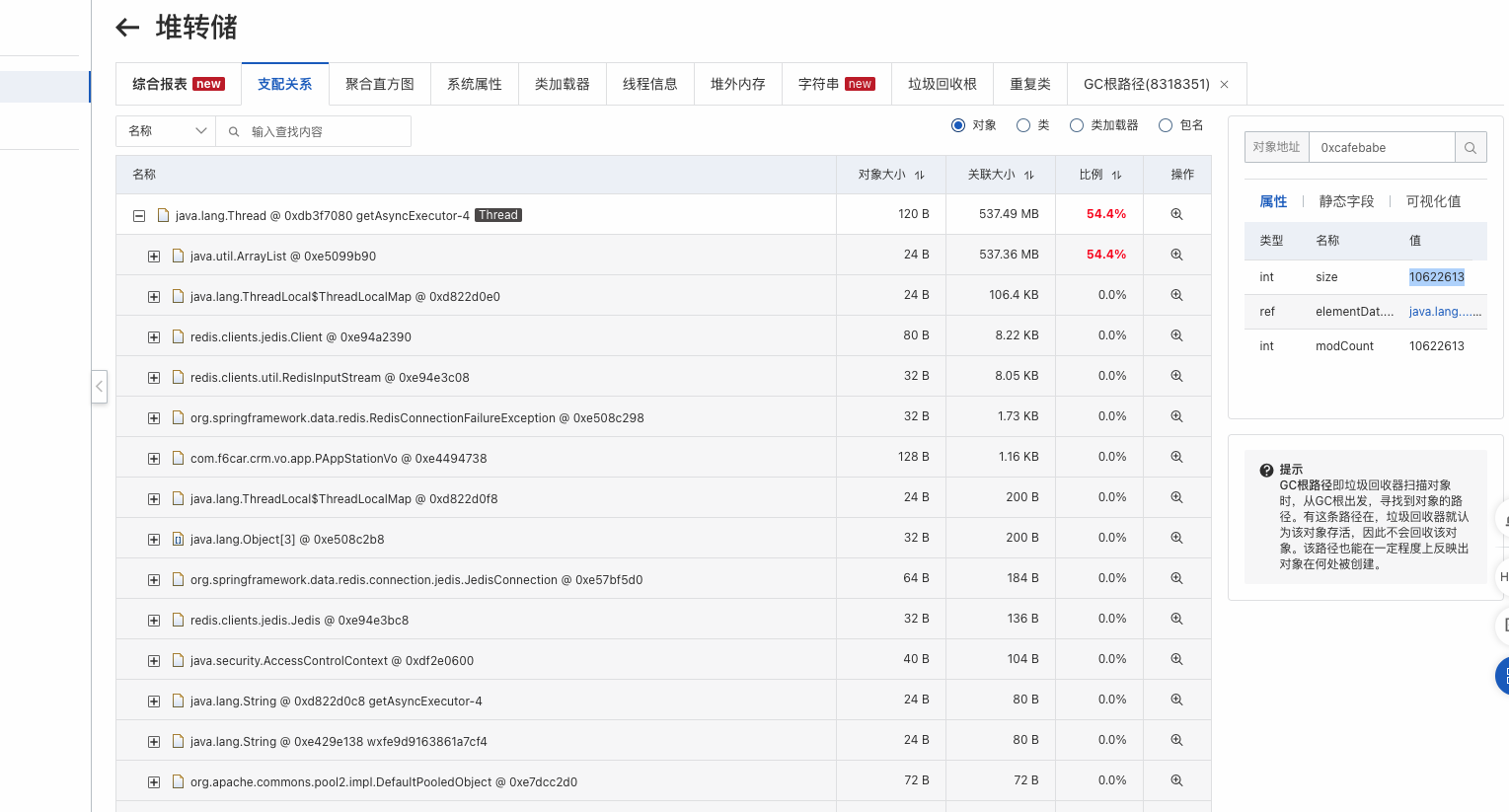Go back using the arrow beside 堆转储

click(x=127, y=28)
